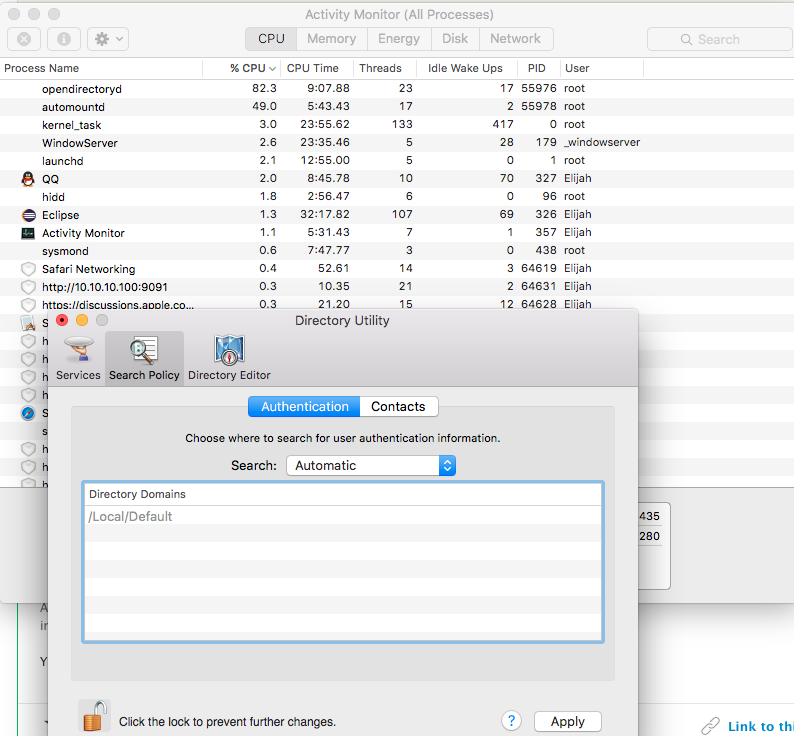Screen dimensions: 794x736
Task: Open Services pane in Directory Utility
Action: (78, 359)
